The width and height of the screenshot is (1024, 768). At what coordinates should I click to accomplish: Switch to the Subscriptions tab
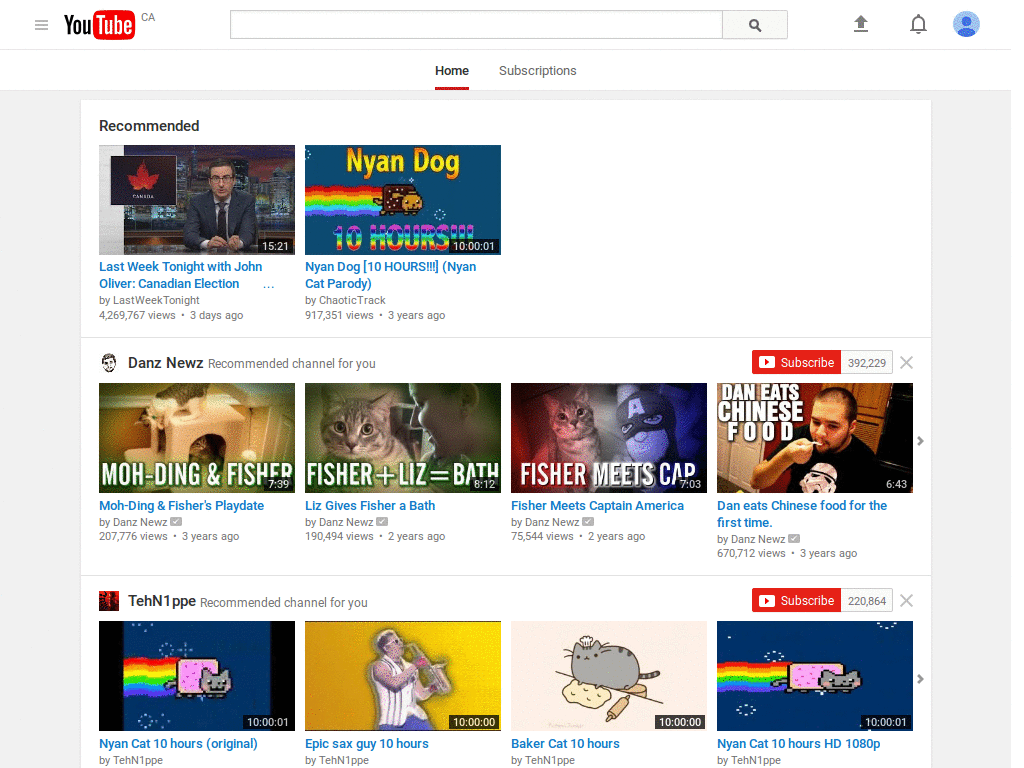537,71
